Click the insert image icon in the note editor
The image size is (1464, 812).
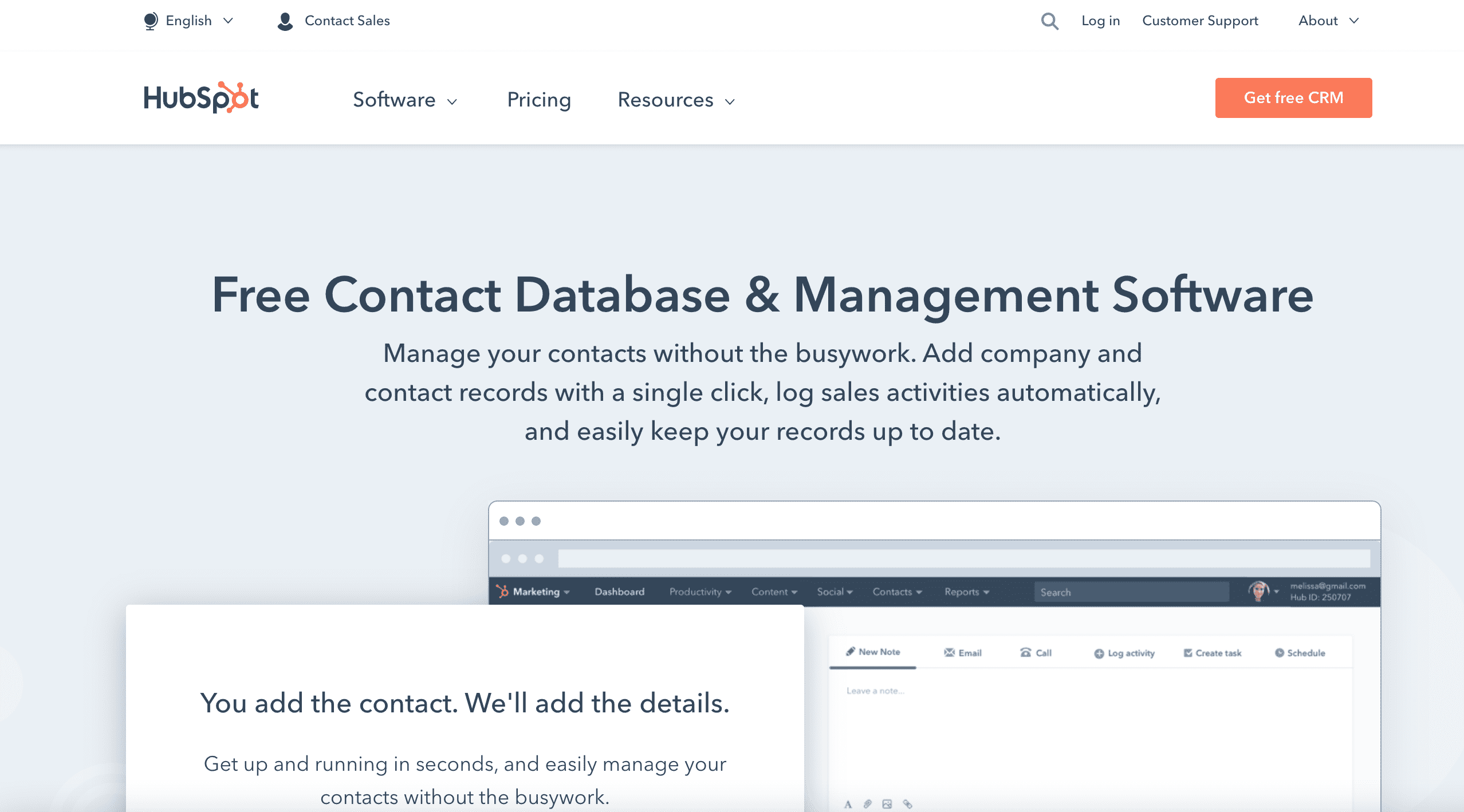point(887,804)
